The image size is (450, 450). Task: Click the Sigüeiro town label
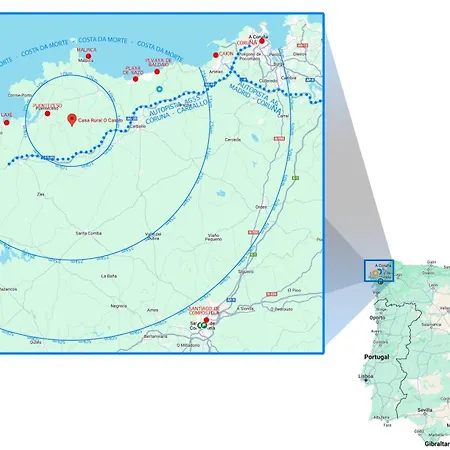pos(246,272)
